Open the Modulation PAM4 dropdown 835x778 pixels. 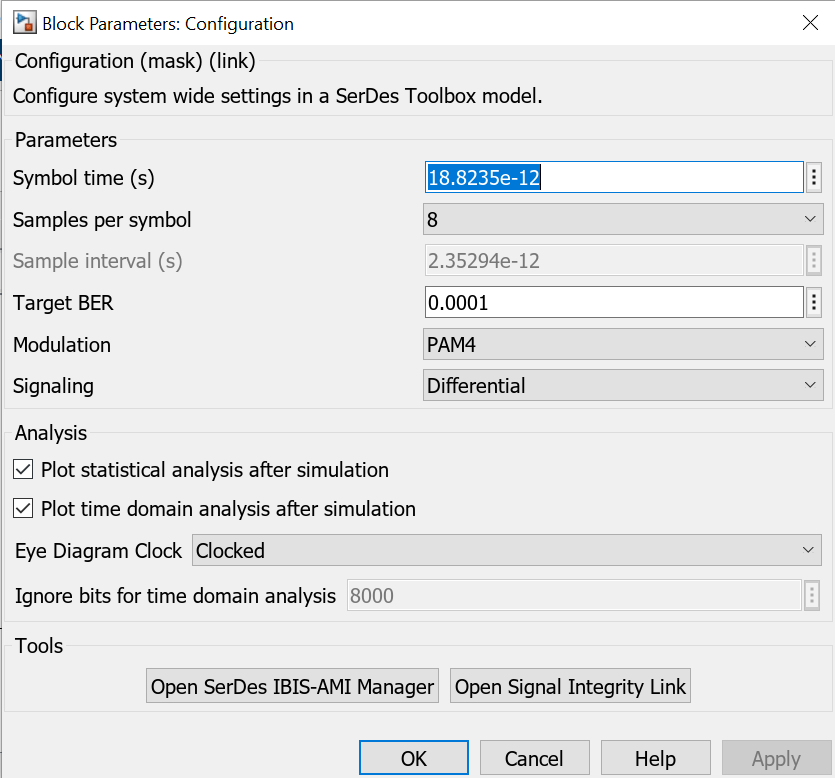(x=623, y=345)
